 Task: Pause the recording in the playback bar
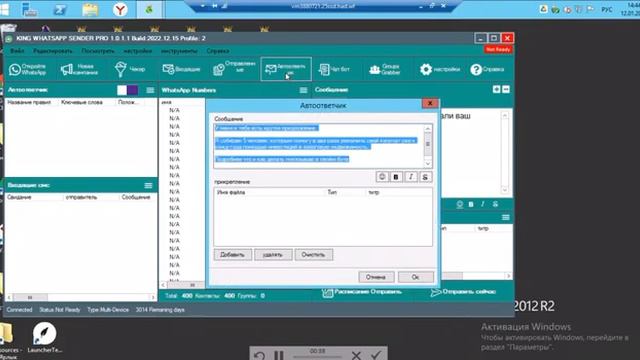pyautogui.click(x=279, y=356)
